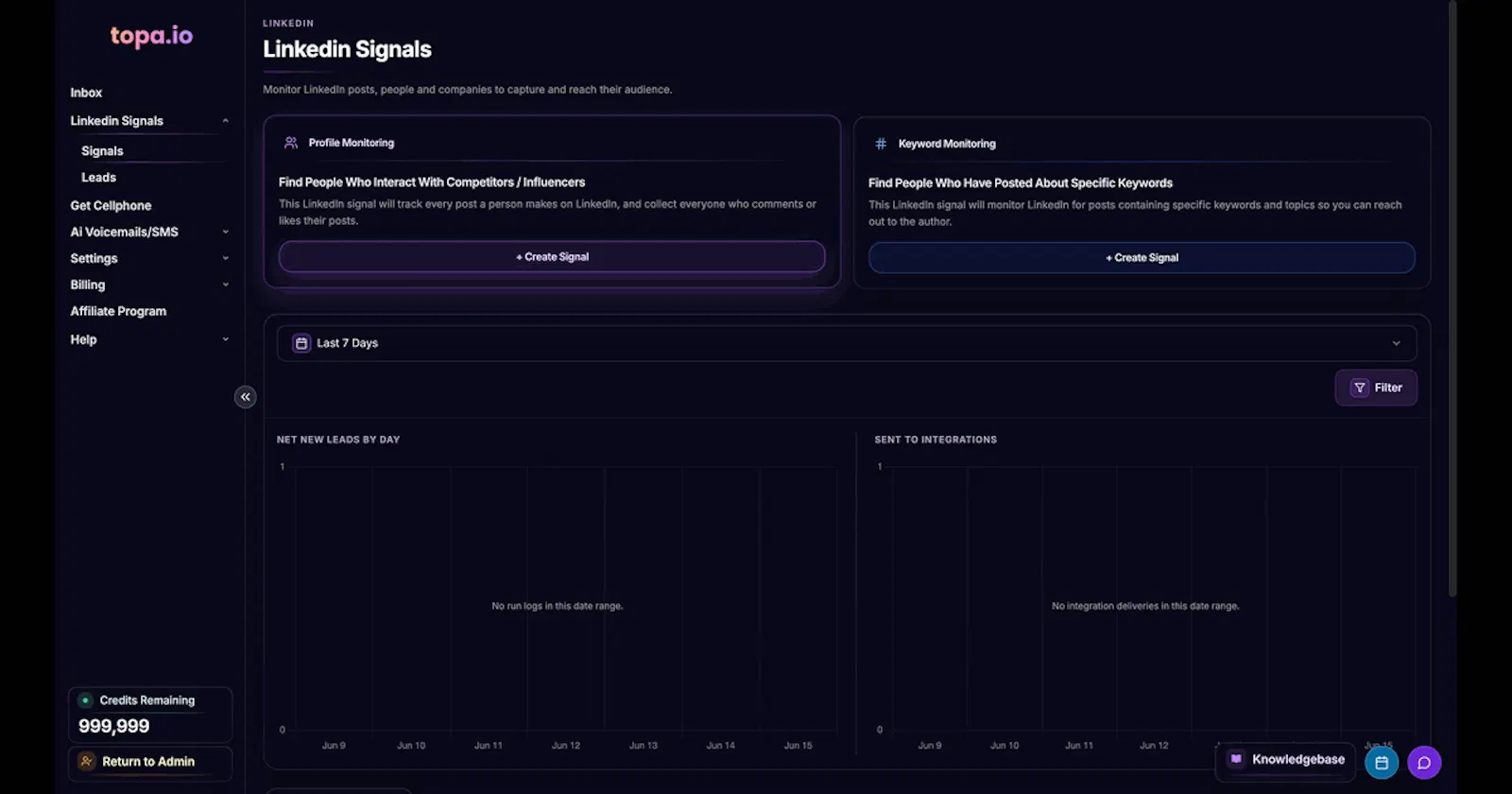The height and width of the screenshot is (794, 1512).
Task: Open the Inbox page
Action: tap(86, 93)
